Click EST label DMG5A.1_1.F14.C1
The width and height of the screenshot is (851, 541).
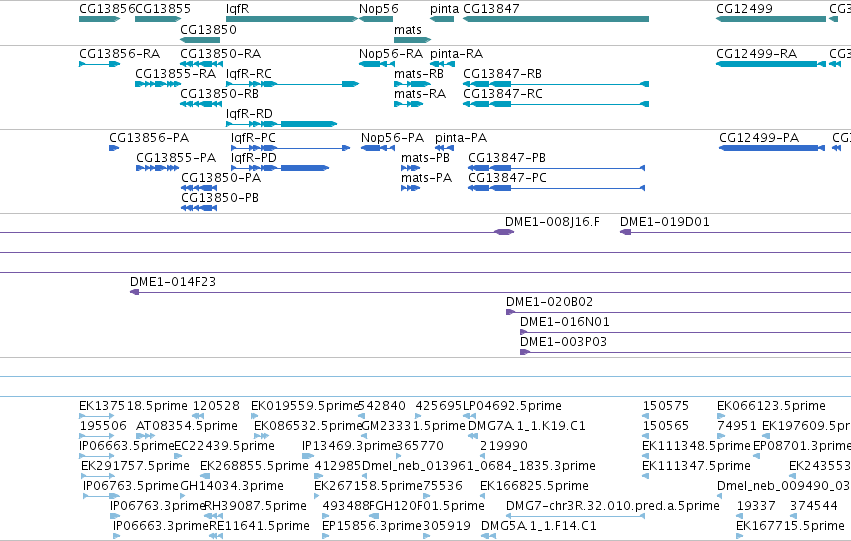pos(539,527)
